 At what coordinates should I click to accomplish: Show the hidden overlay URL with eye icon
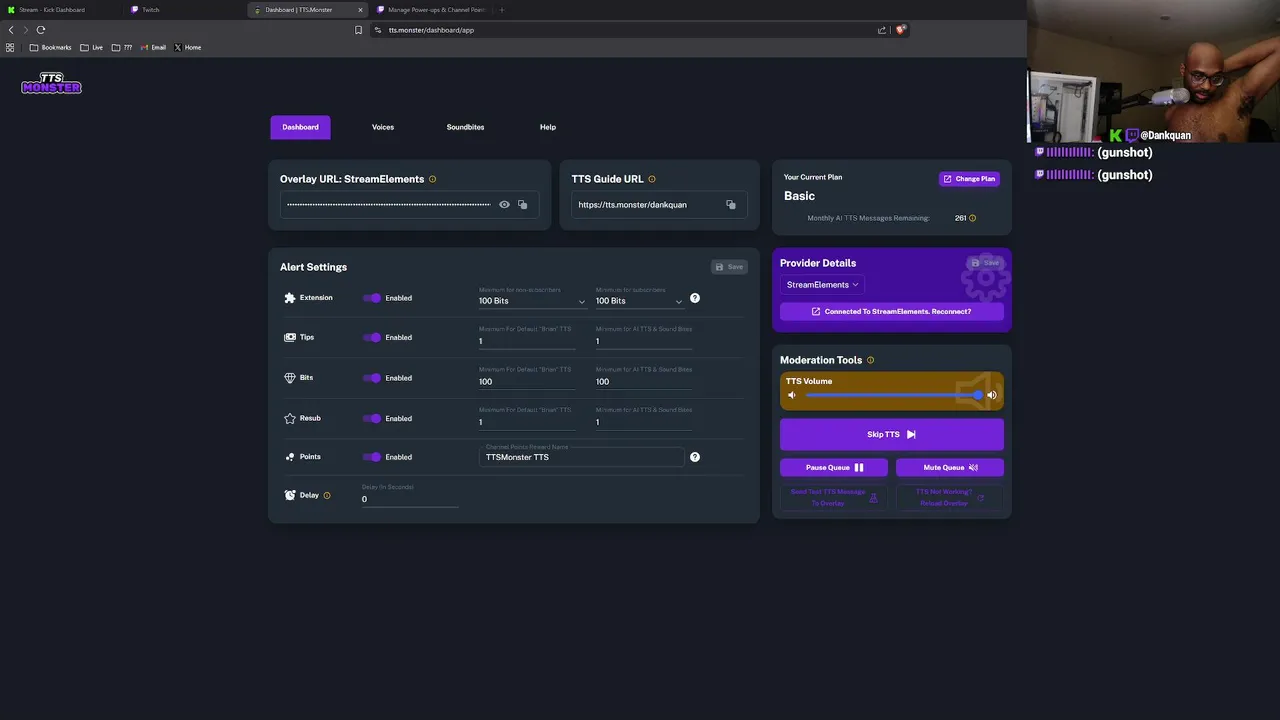504,205
